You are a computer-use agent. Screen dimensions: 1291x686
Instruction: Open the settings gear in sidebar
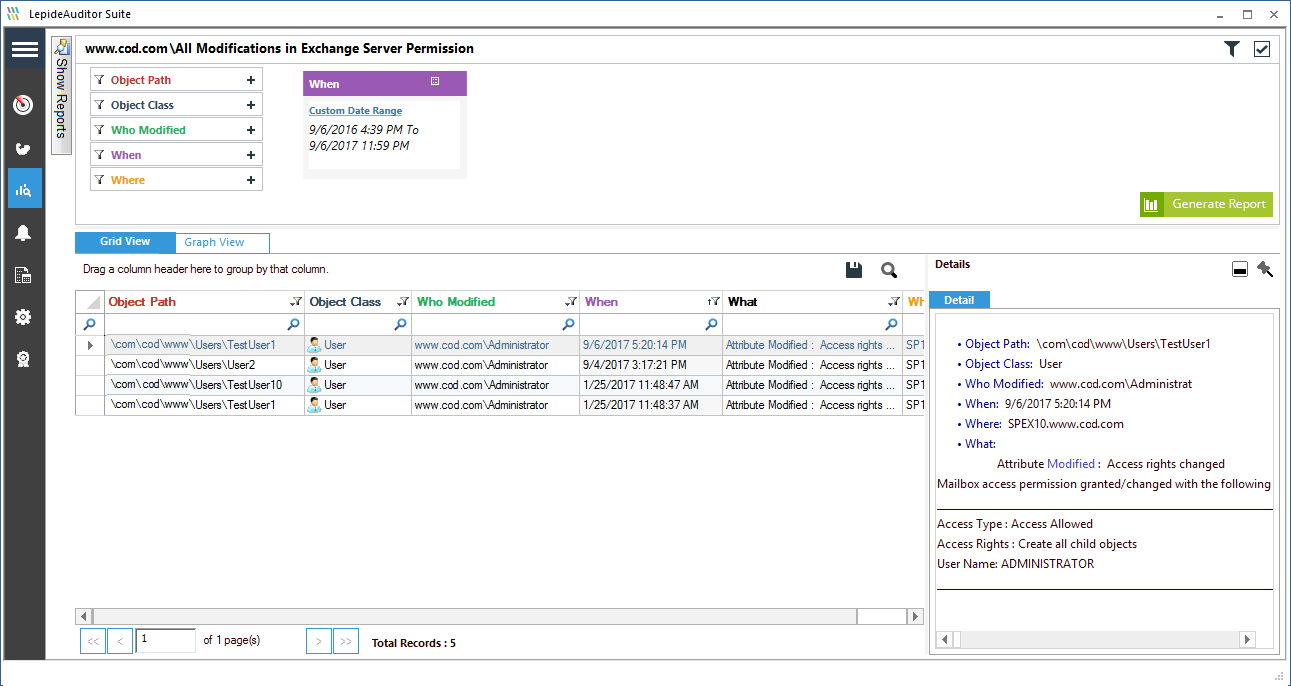click(x=24, y=317)
